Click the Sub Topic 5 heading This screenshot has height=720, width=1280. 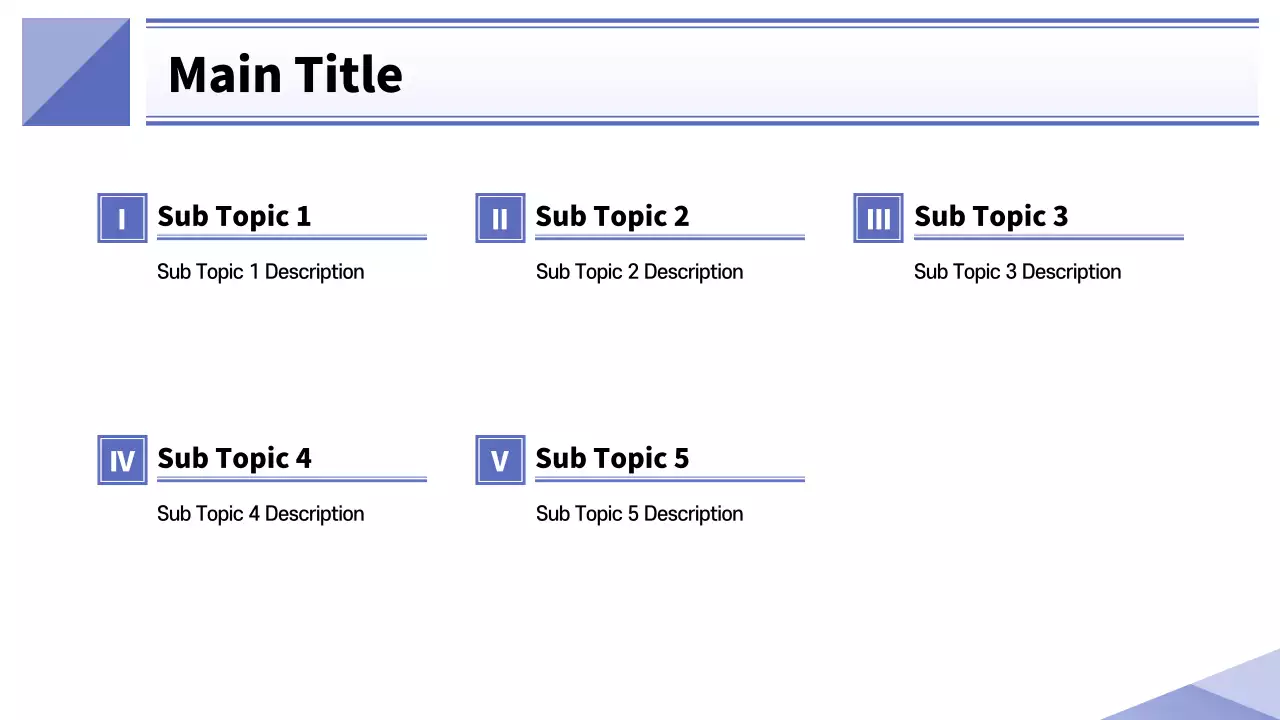pos(612,458)
